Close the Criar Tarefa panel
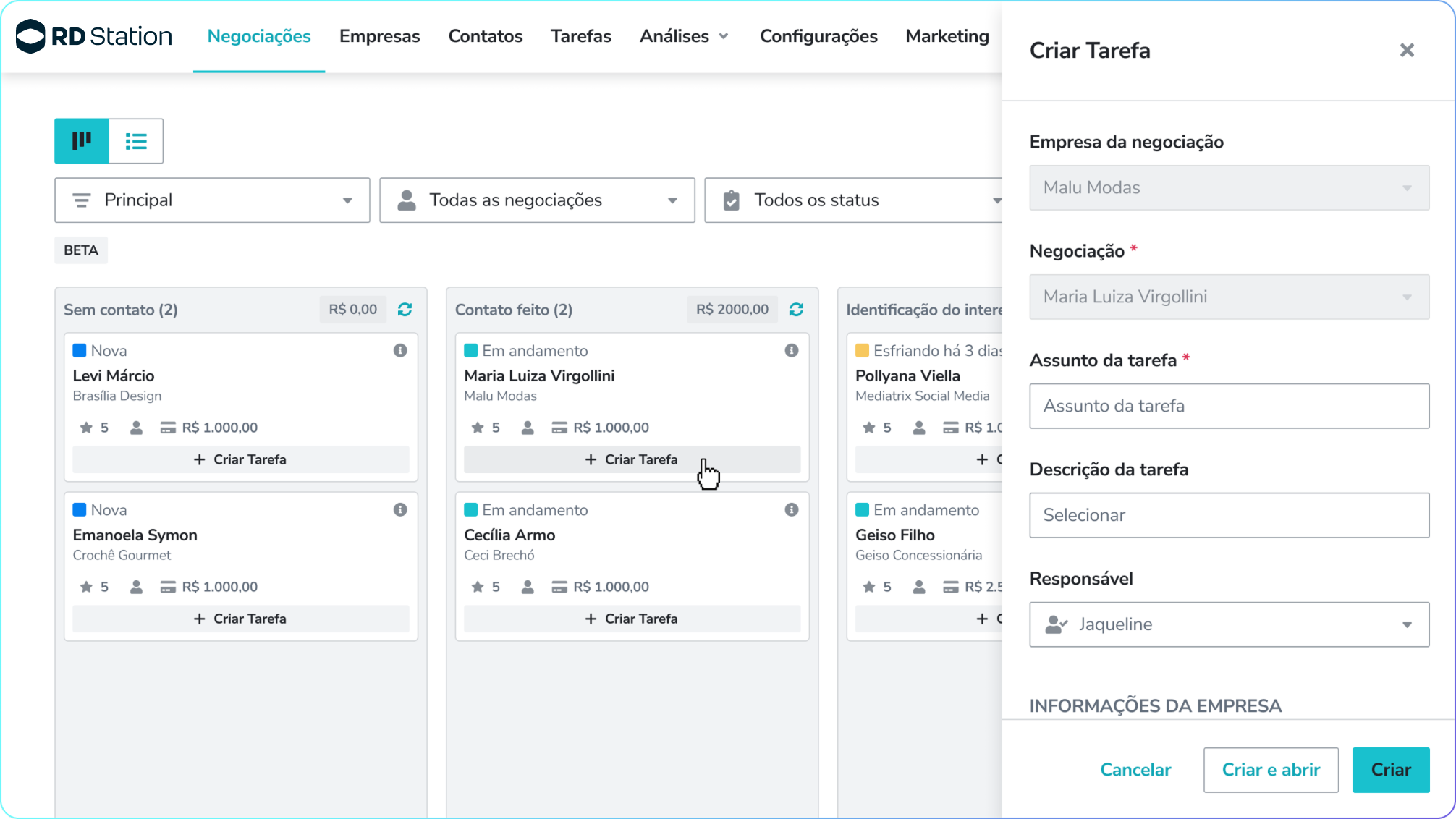1456x819 pixels. pyautogui.click(x=1407, y=50)
